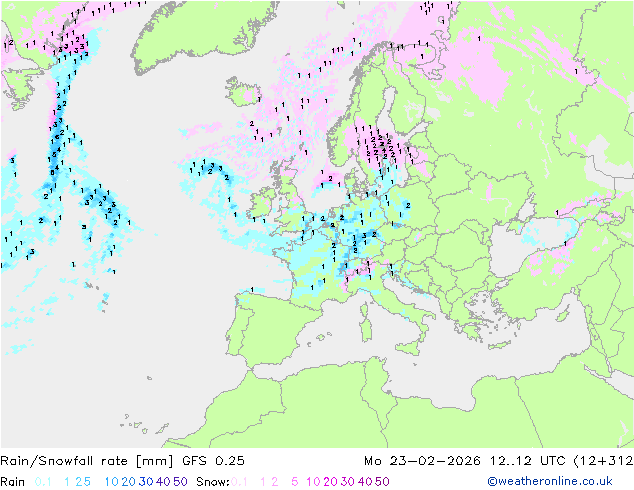Screen dimensions: 634x490
Task: Click the "Rain/Snowfall rate [mm]" title text
Action: point(87,461)
